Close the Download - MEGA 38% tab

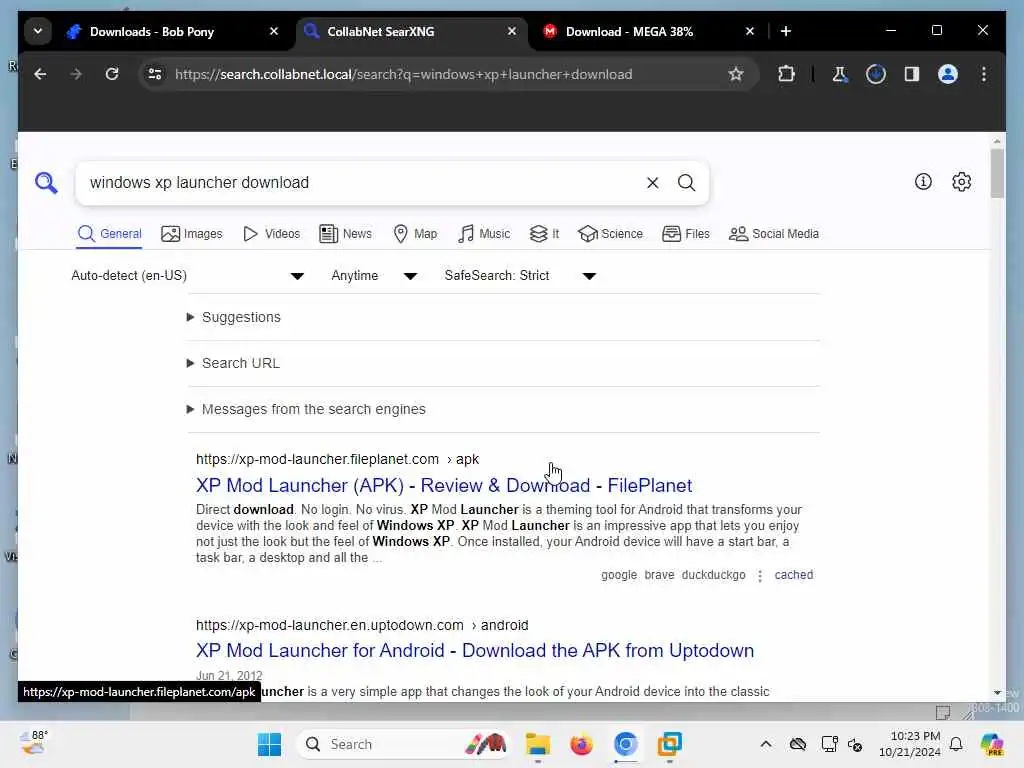click(x=750, y=31)
